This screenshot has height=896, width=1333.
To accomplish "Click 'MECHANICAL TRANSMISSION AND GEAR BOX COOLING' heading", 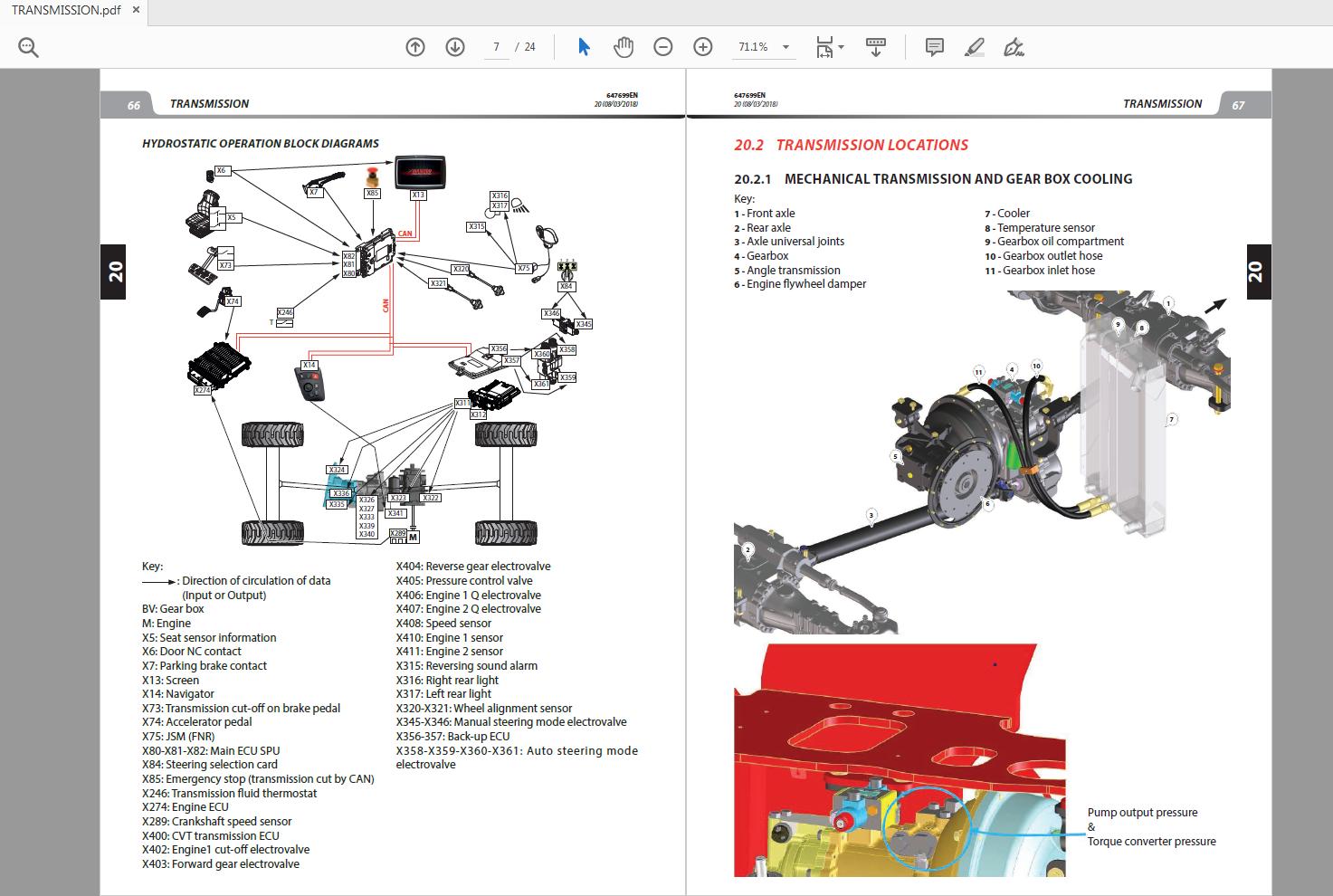I will click(x=958, y=179).
